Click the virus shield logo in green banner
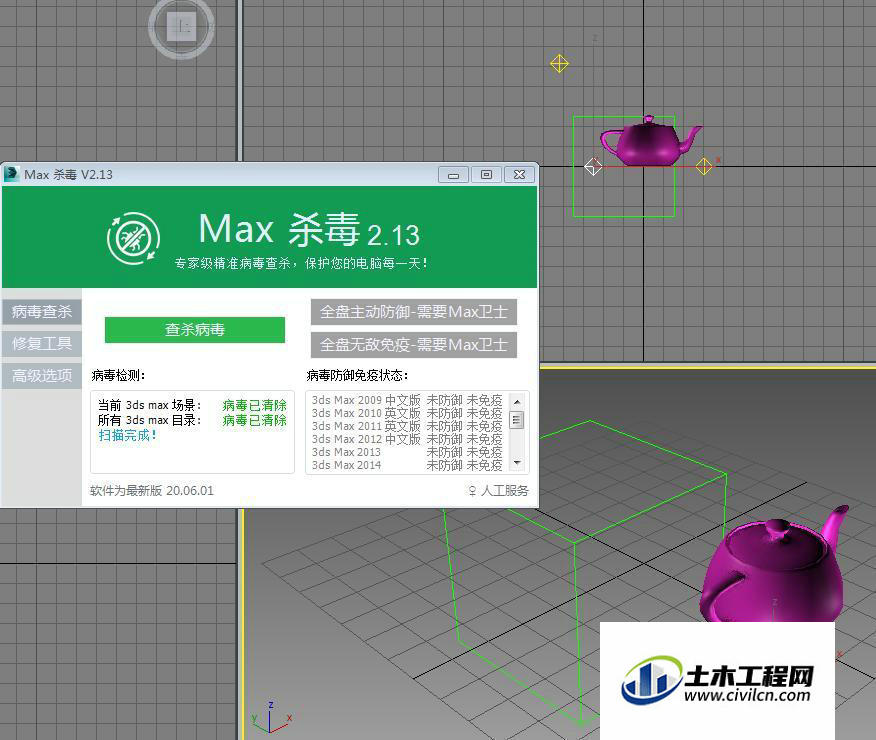The image size is (876, 740). (x=134, y=238)
